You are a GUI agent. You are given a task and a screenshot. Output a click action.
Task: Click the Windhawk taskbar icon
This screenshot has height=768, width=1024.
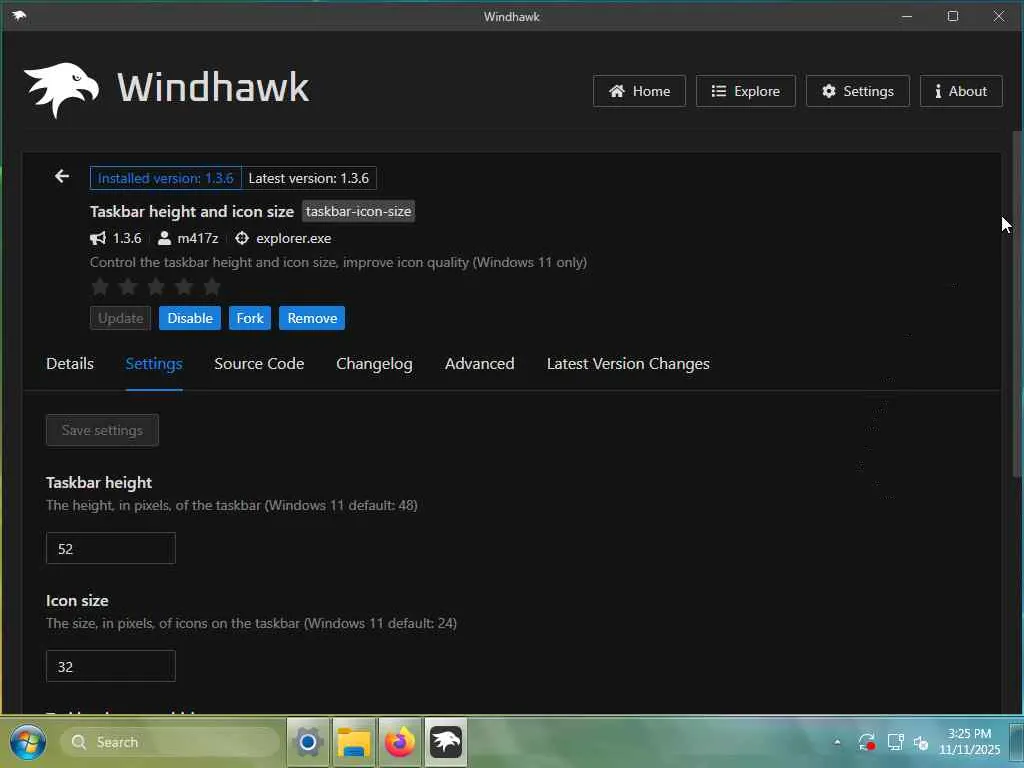[x=446, y=743]
